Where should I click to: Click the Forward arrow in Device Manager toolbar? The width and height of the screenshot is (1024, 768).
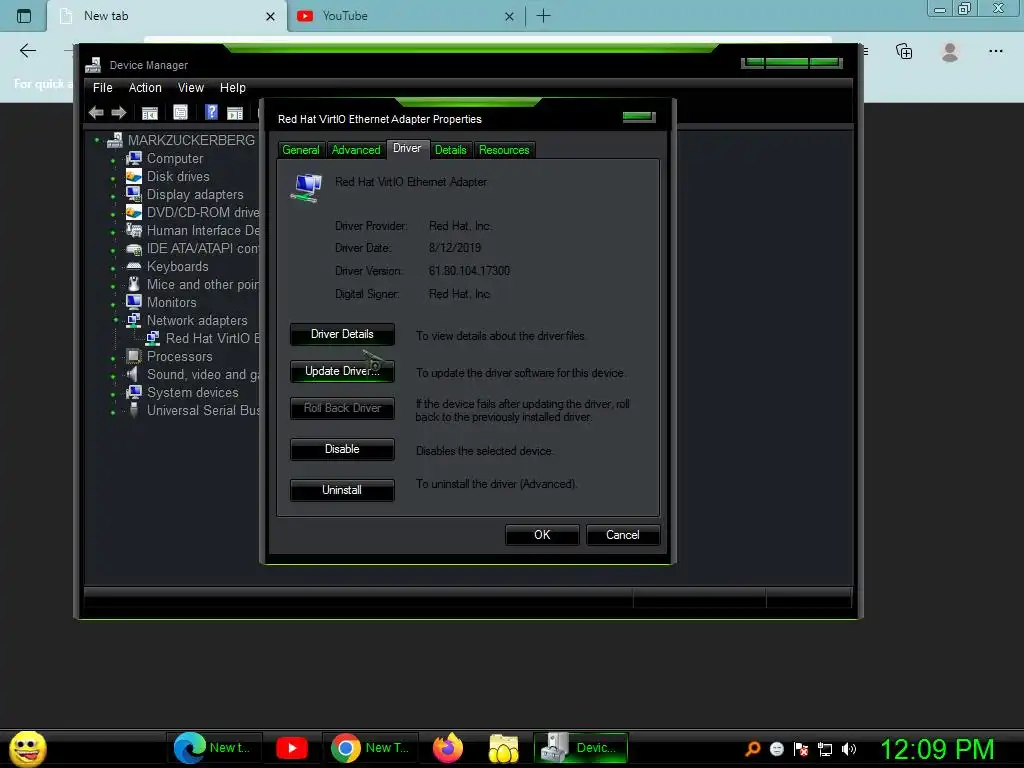pyautogui.click(x=119, y=112)
